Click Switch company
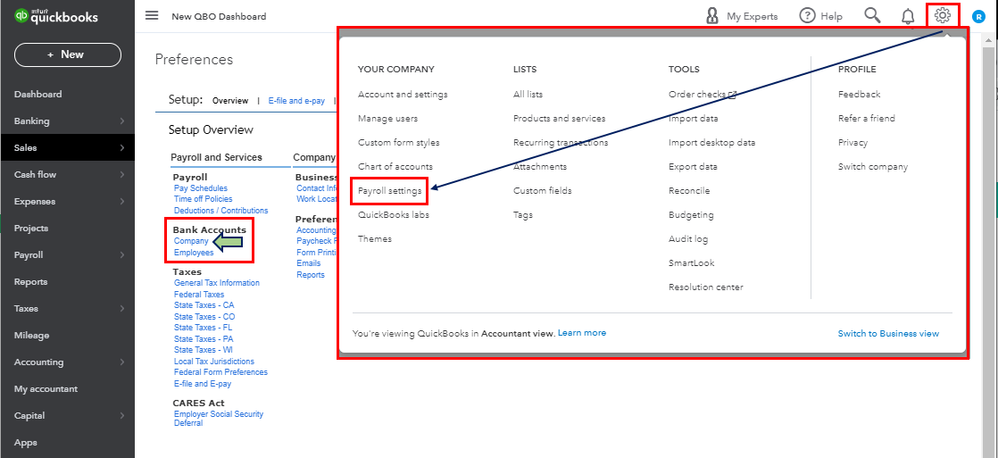 [x=873, y=167]
